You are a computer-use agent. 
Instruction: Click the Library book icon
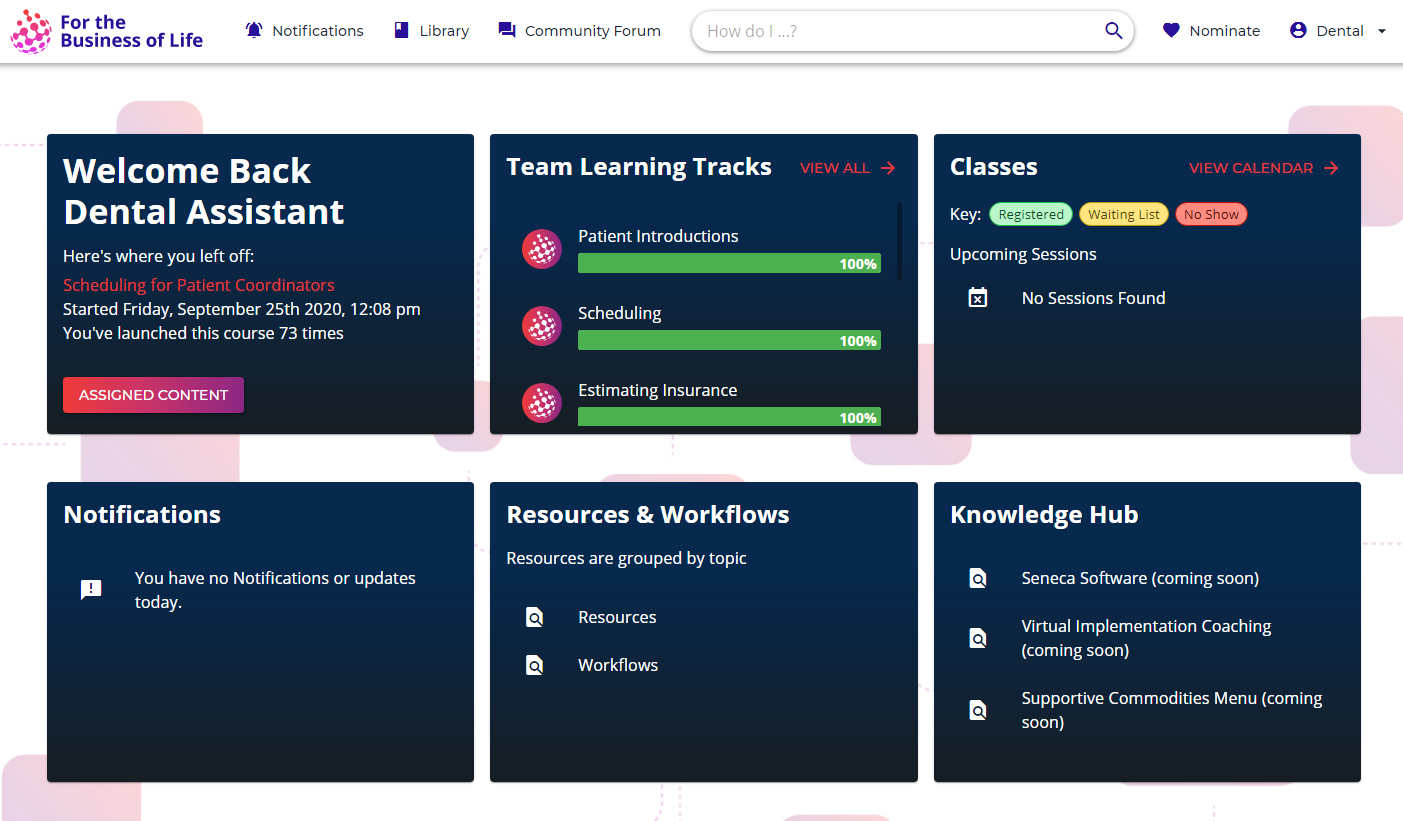click(x=402, y=30)
